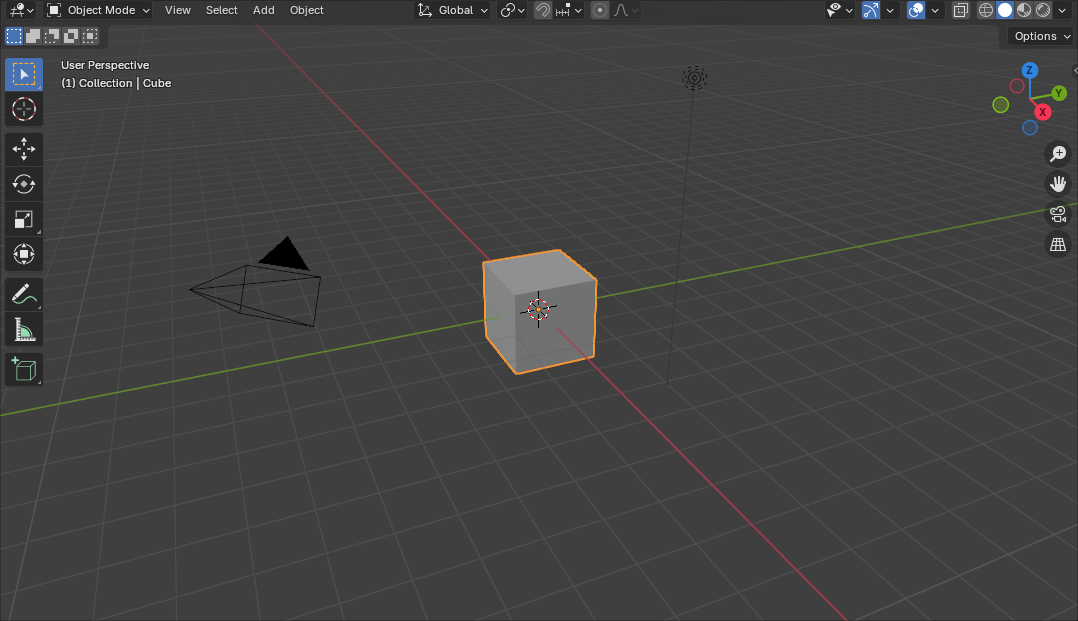Open the pivot point dropdown

click(512, 10)
